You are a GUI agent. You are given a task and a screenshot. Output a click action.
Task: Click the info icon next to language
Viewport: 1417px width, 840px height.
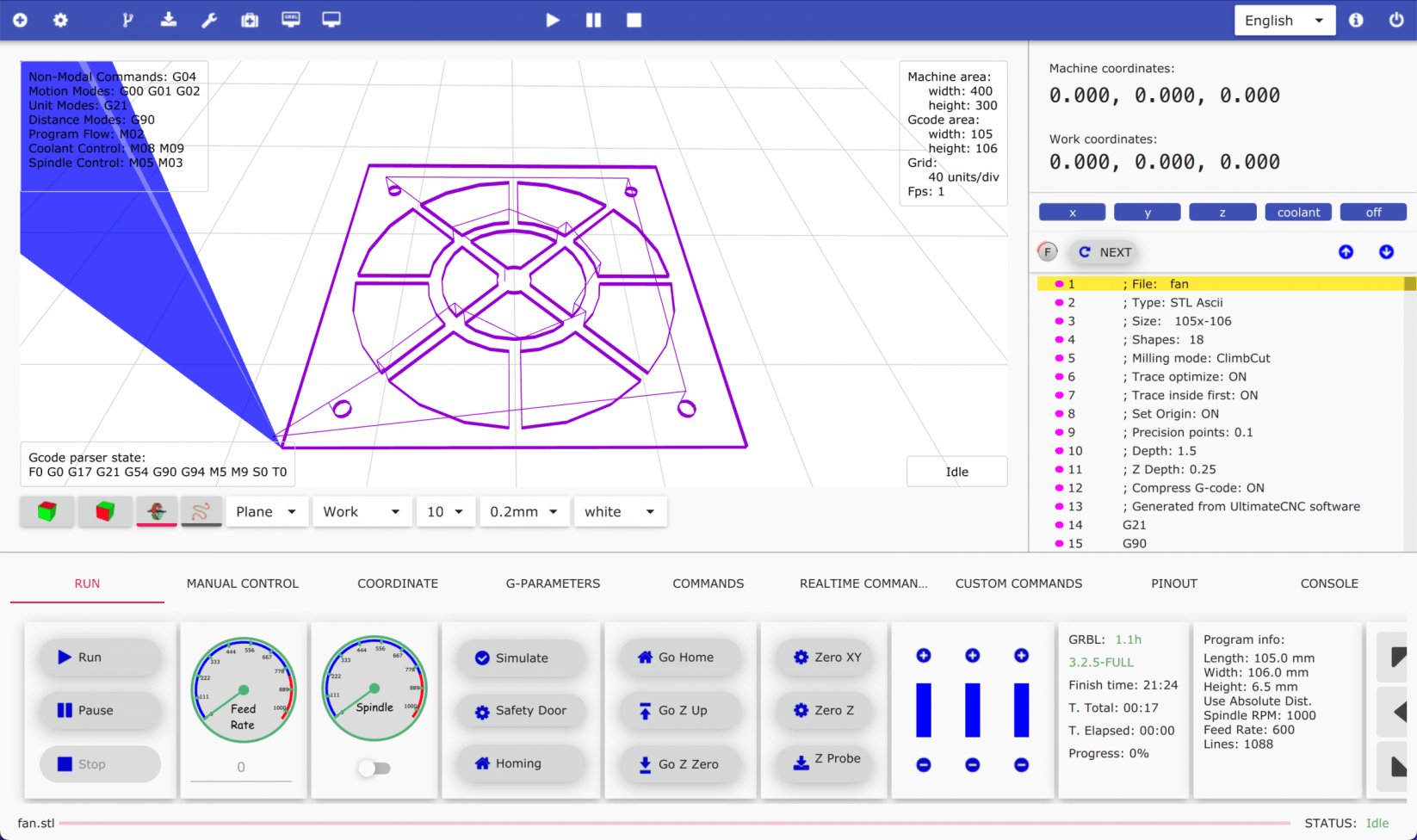click(1356, 20)
